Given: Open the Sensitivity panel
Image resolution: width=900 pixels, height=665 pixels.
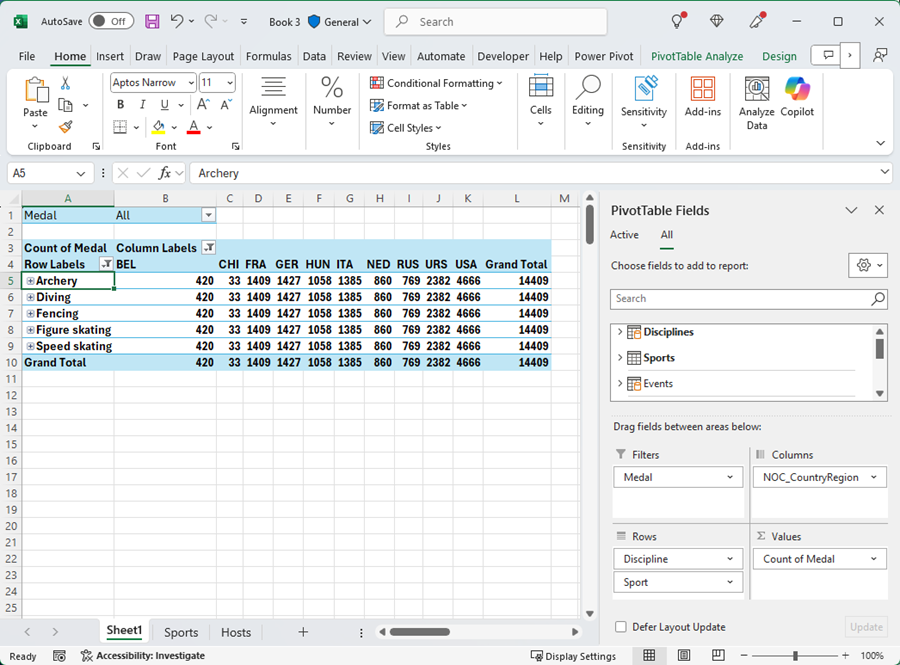Looking at the screenshot, I should click(643, 100).
